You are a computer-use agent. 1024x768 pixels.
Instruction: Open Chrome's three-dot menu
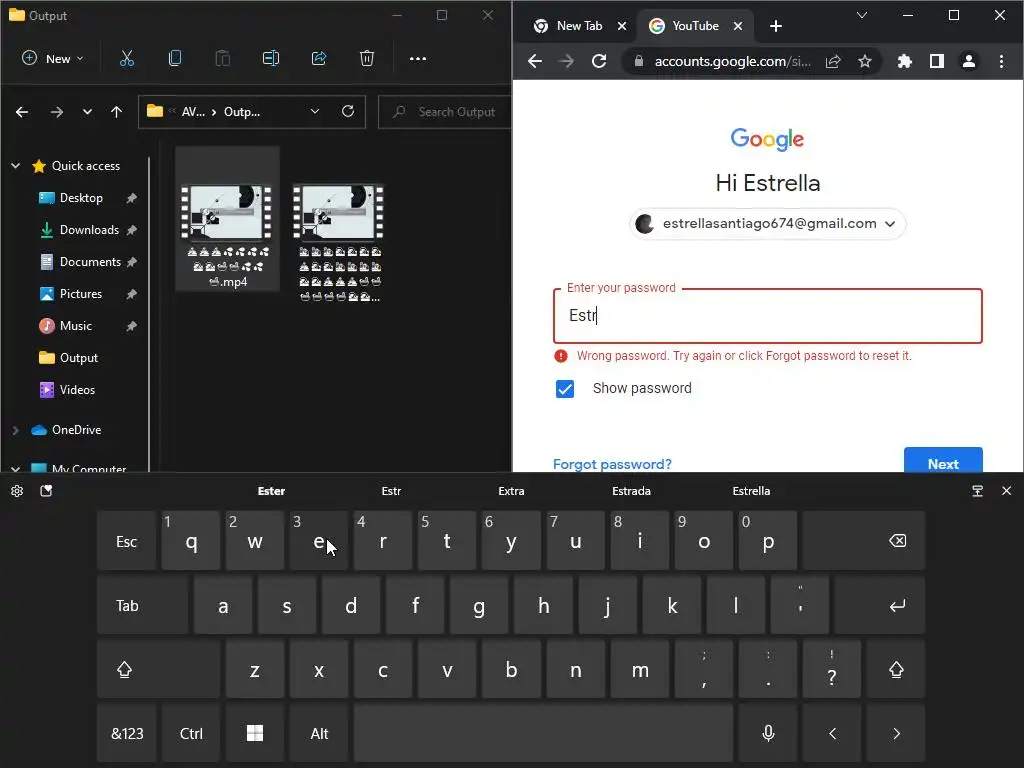tap(1001, 61)
